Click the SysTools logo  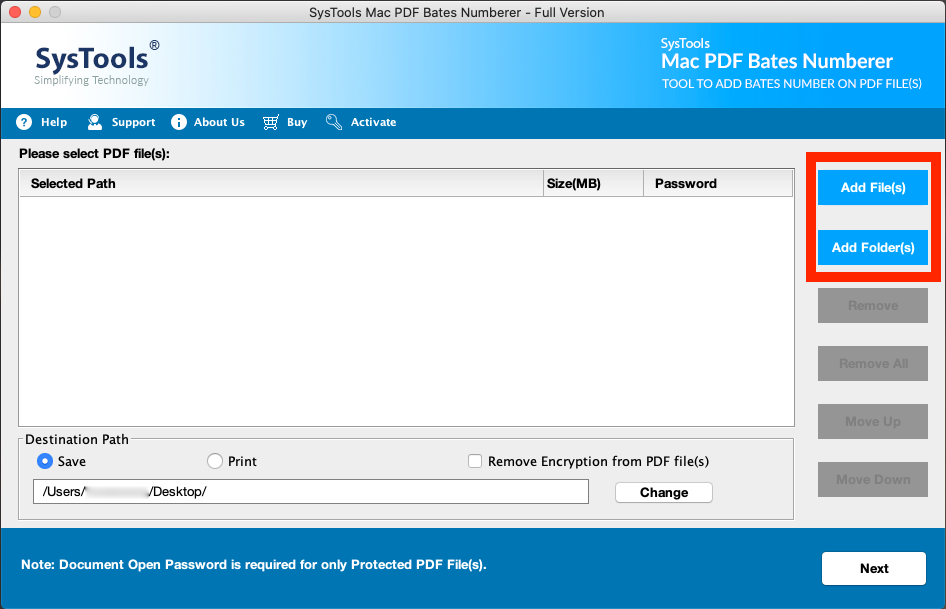click(x=97, y=63)
